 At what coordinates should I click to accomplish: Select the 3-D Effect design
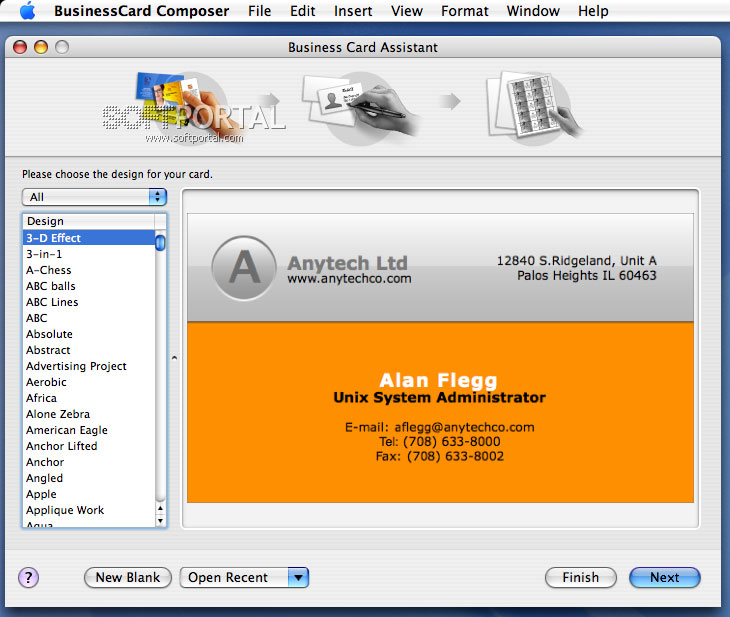[89, 238]
